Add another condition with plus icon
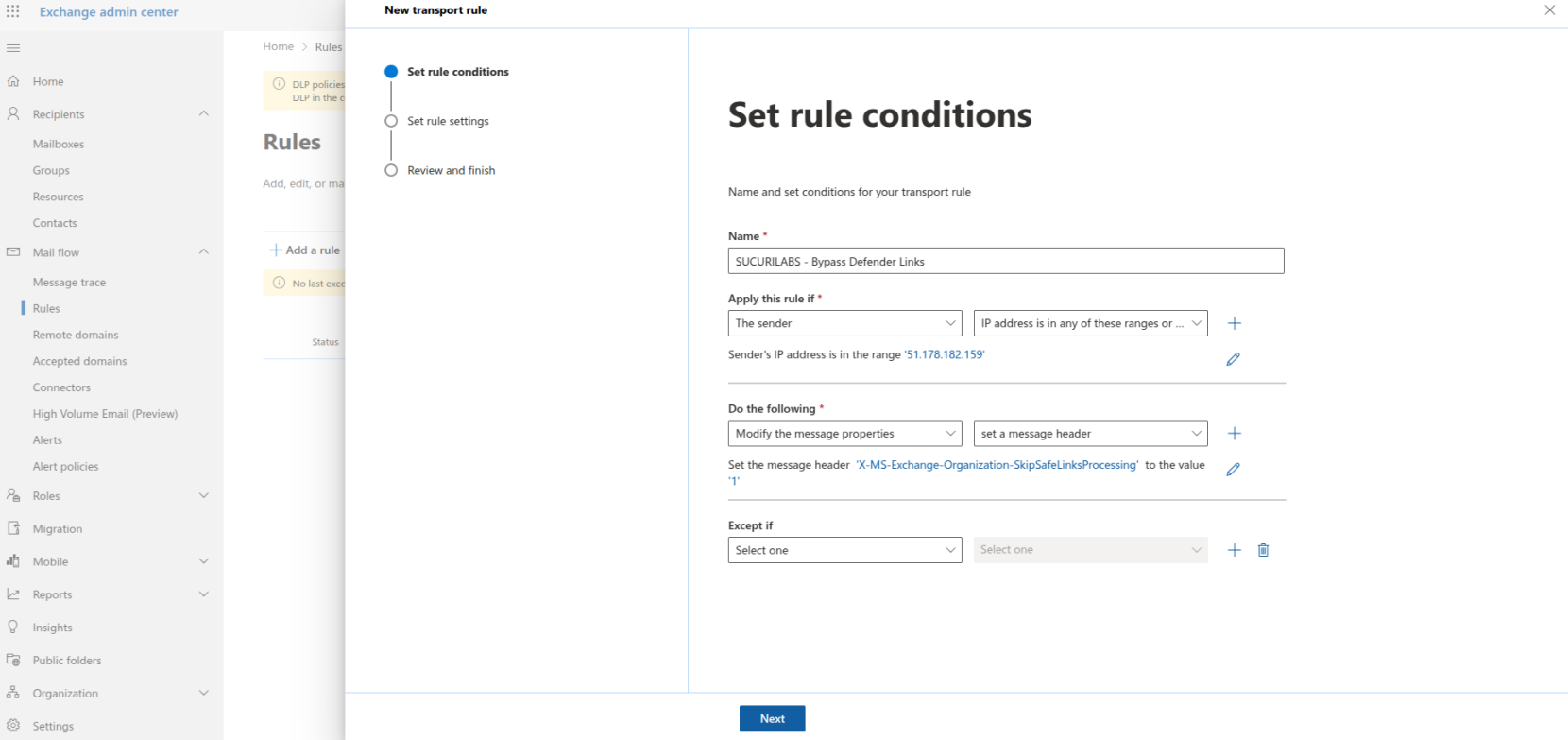1568x740 pixels. pos(1234,323)
